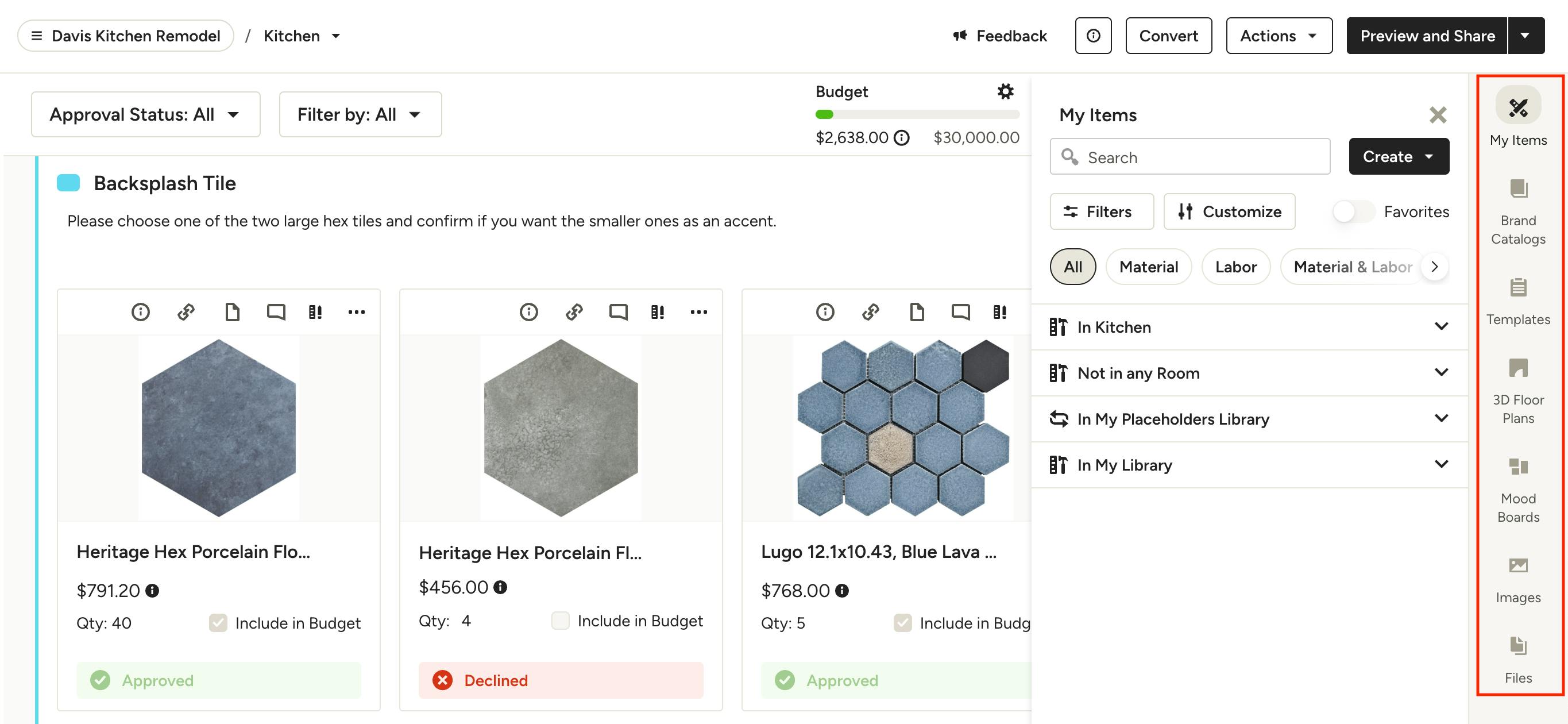Click the budget settings gear icon
This screenshot has width=1568, height=724.
pyautogui.click(x=1005, y=91)
